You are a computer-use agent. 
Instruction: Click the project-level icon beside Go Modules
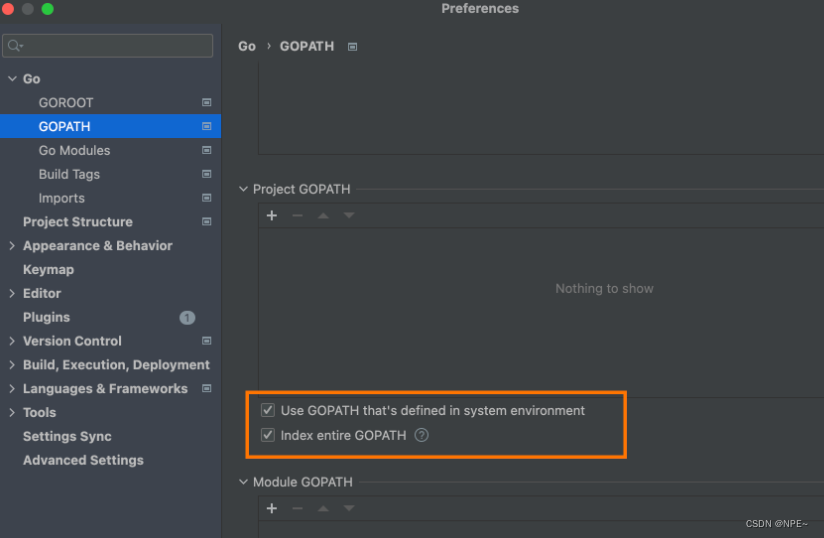pyautogui.click(x=207, y=150)
